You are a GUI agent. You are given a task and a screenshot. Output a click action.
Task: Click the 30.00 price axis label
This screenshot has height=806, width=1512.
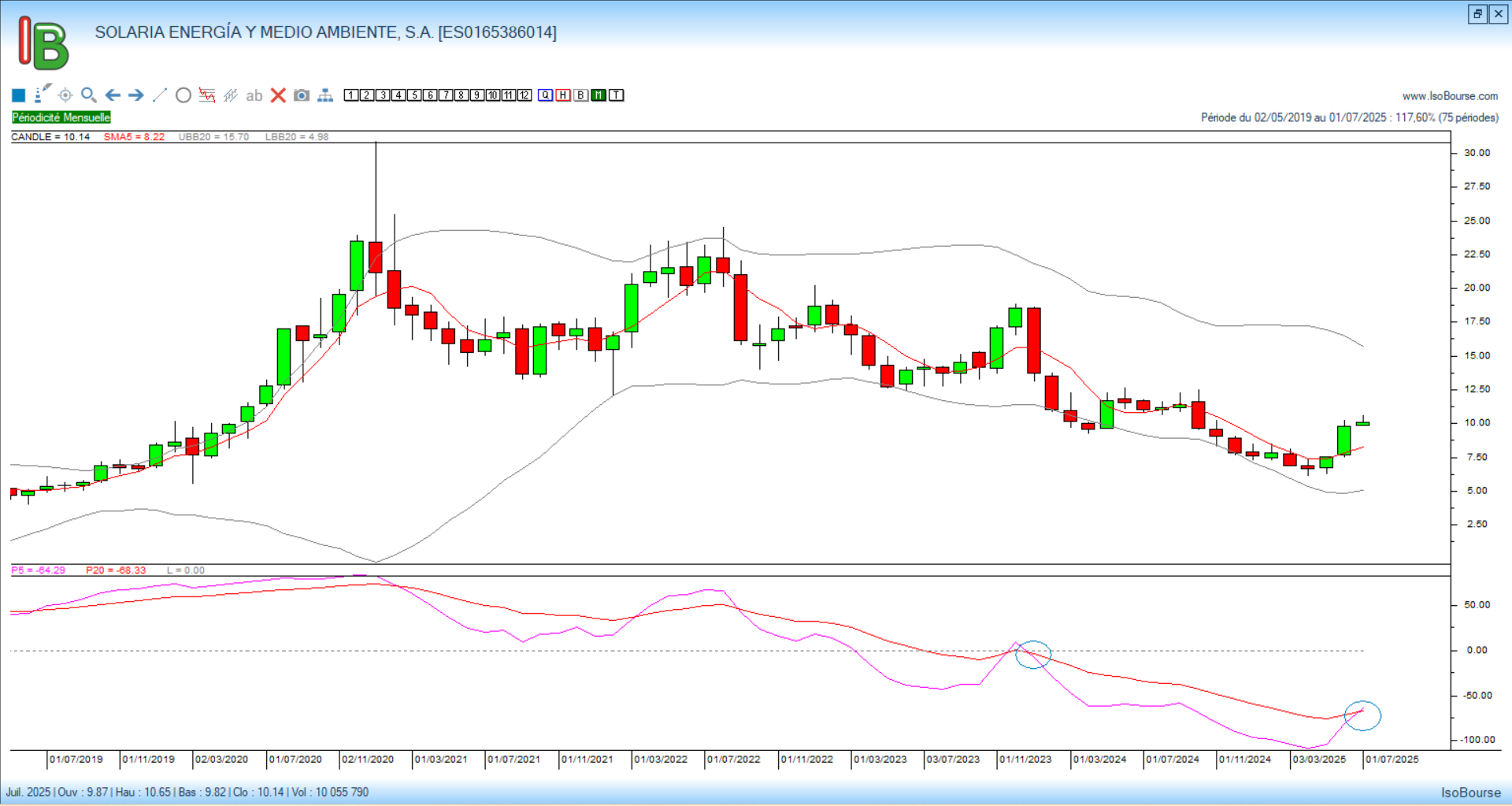[x=1477, y=153]
